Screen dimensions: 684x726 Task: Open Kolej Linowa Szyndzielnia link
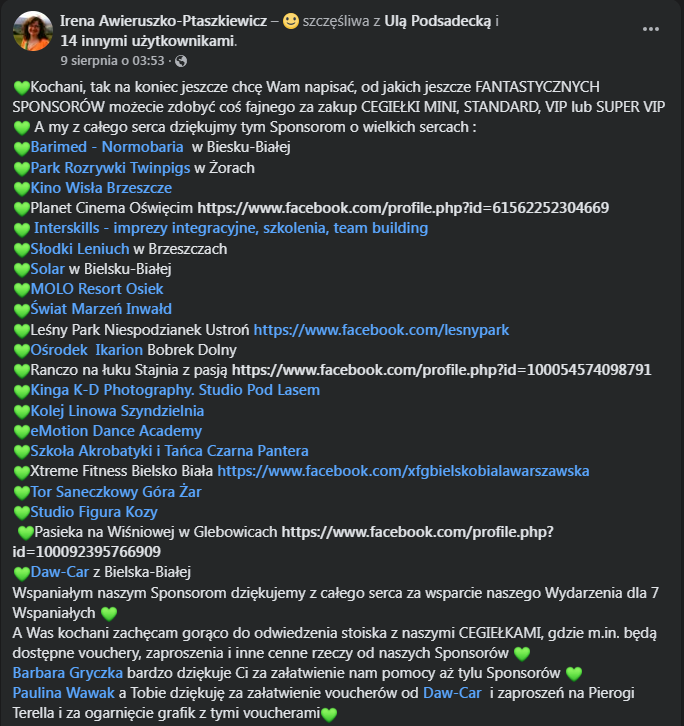(x=117, y=411)
